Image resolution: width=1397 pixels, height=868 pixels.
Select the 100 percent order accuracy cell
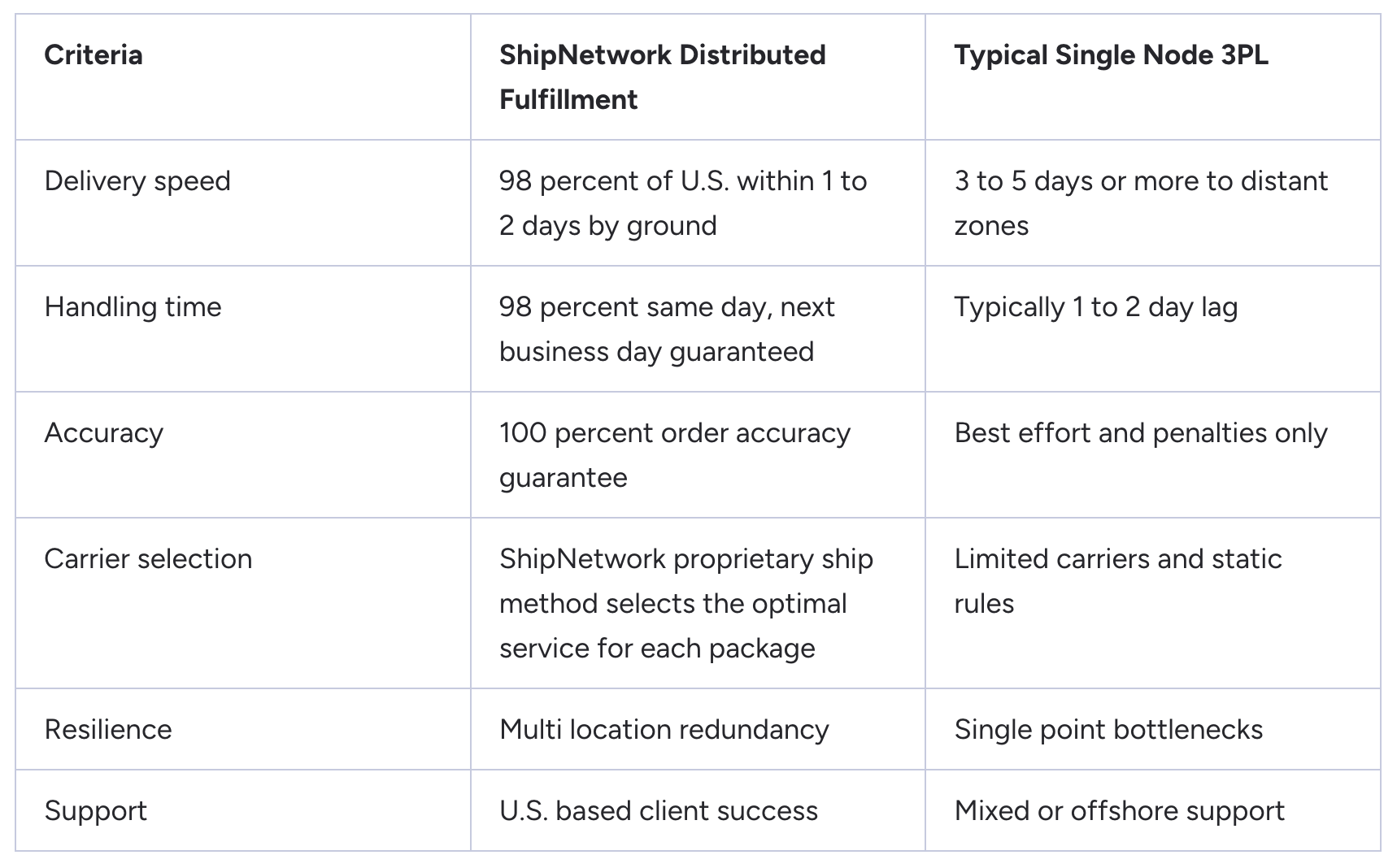[674, 455]
